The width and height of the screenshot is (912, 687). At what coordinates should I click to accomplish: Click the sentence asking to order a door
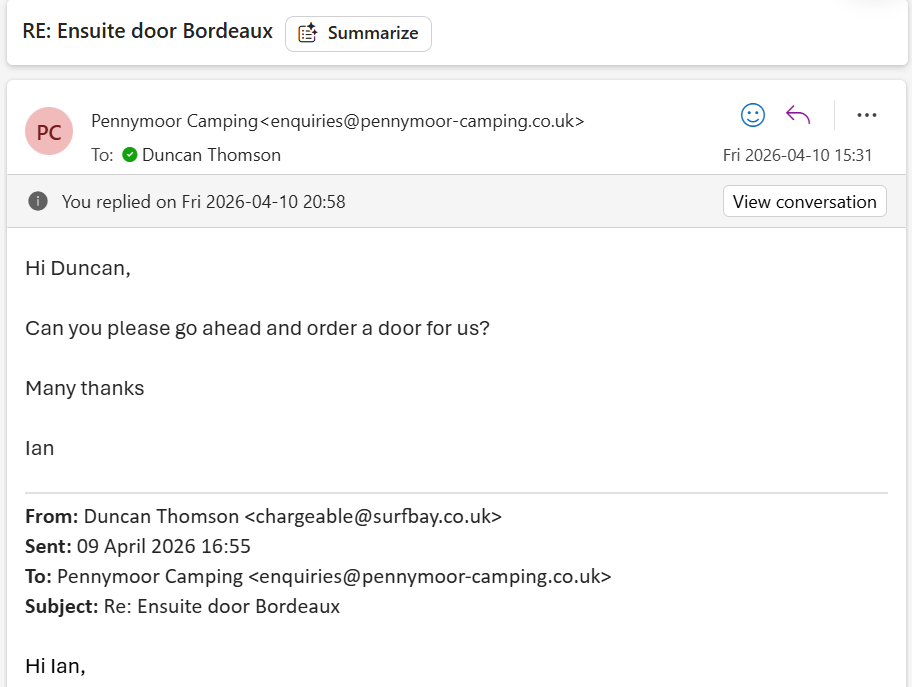pos(257,328)
